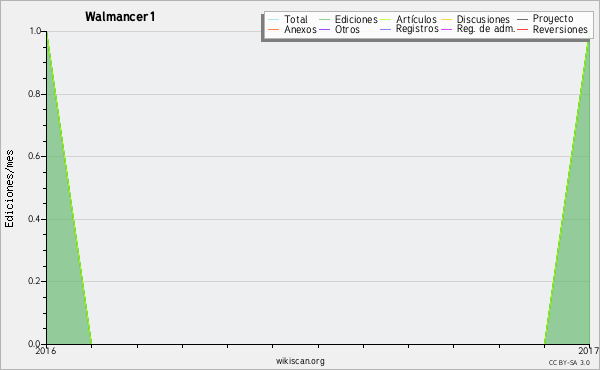The image size is (600, 370).
Task: Click the green filled area near 2016
Action: 61,268
